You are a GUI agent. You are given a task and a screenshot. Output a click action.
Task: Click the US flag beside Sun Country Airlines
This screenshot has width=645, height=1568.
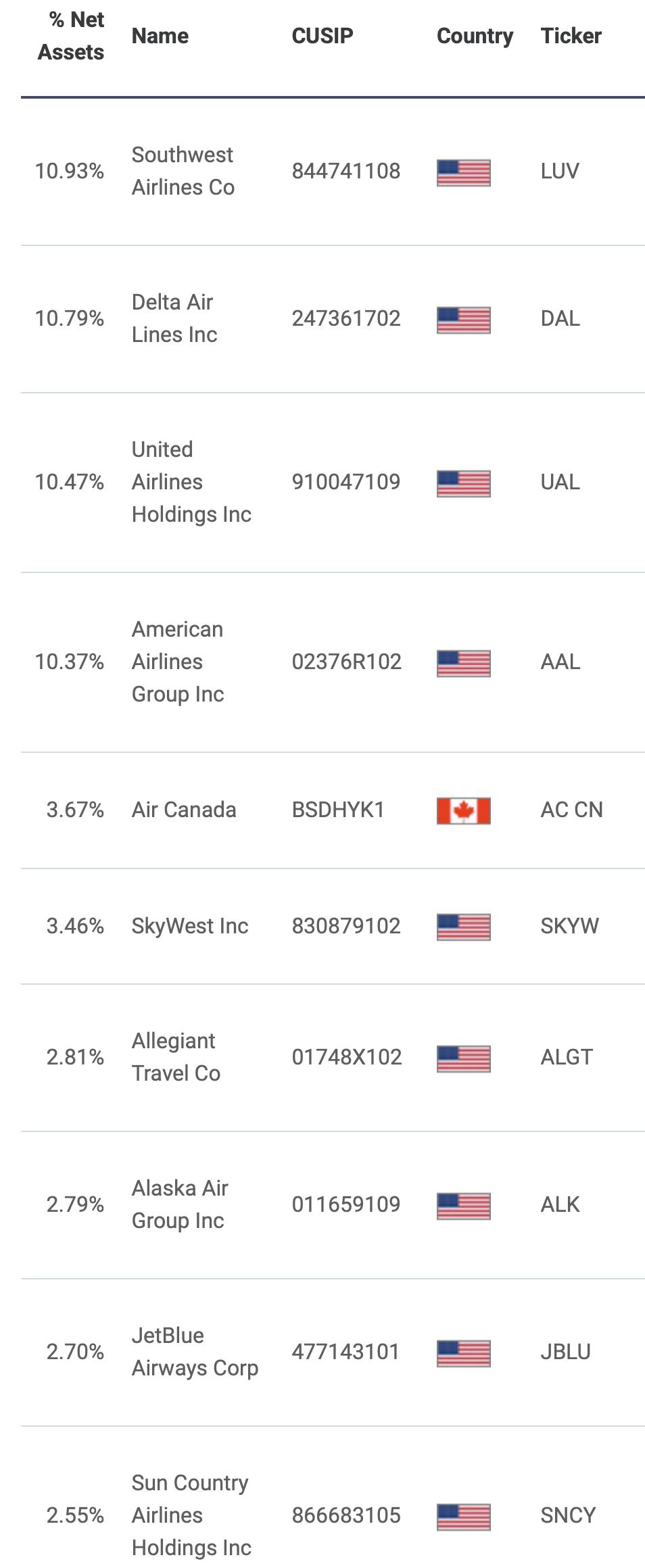[x=463, y=1517]
